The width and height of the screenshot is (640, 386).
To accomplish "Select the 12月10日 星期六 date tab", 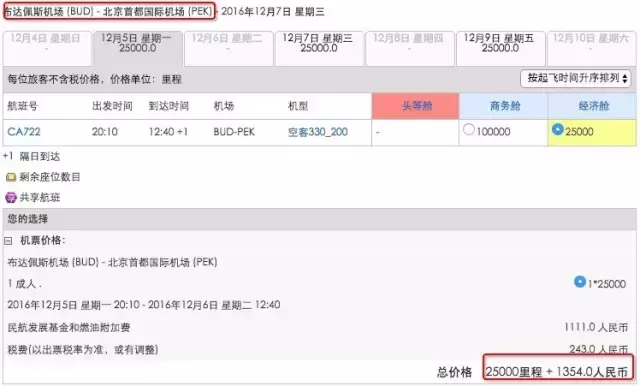I will [x=591, y=48].
